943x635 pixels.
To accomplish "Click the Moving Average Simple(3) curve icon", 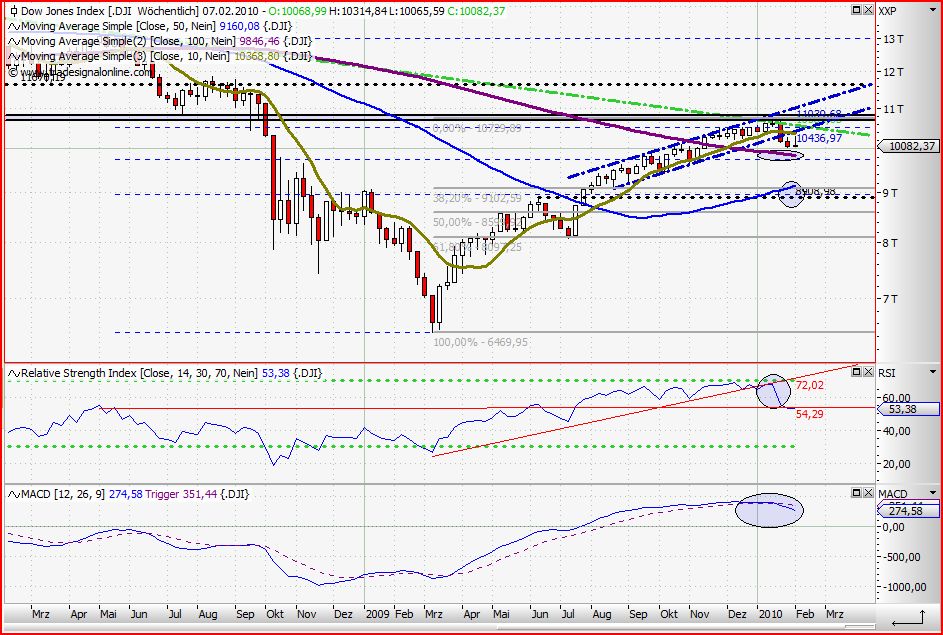I will tap(13, 56).
